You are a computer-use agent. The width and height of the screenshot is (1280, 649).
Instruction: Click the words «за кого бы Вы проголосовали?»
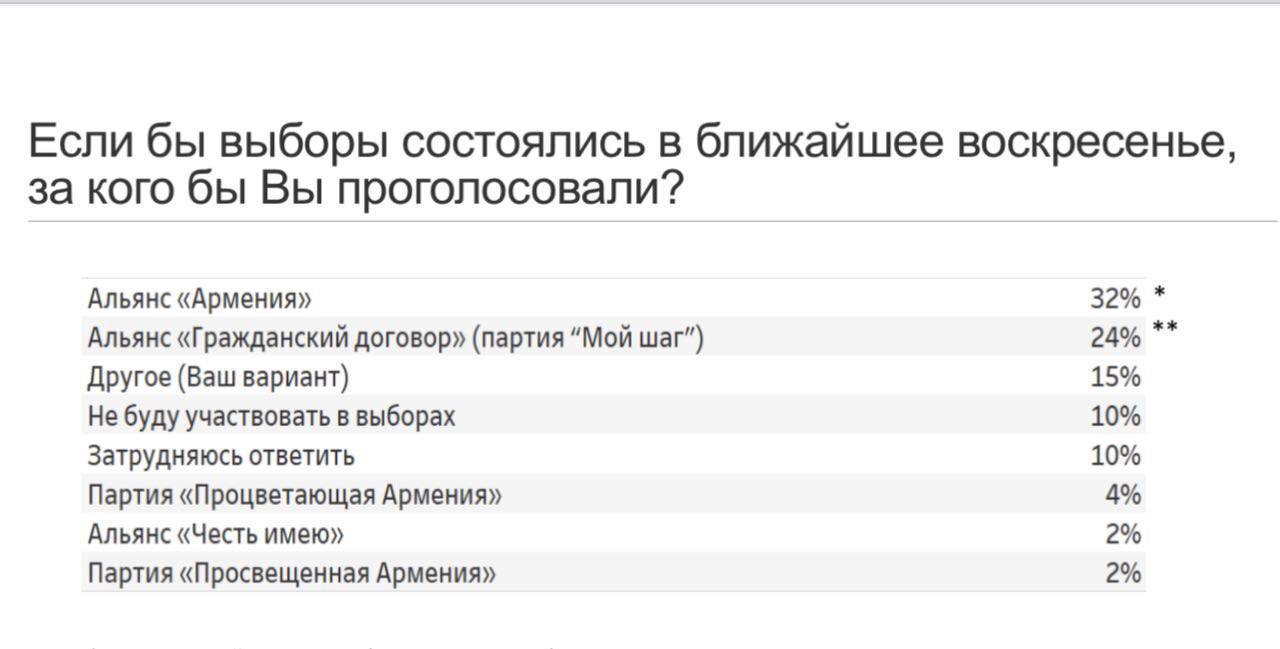(x=356, y=187)
